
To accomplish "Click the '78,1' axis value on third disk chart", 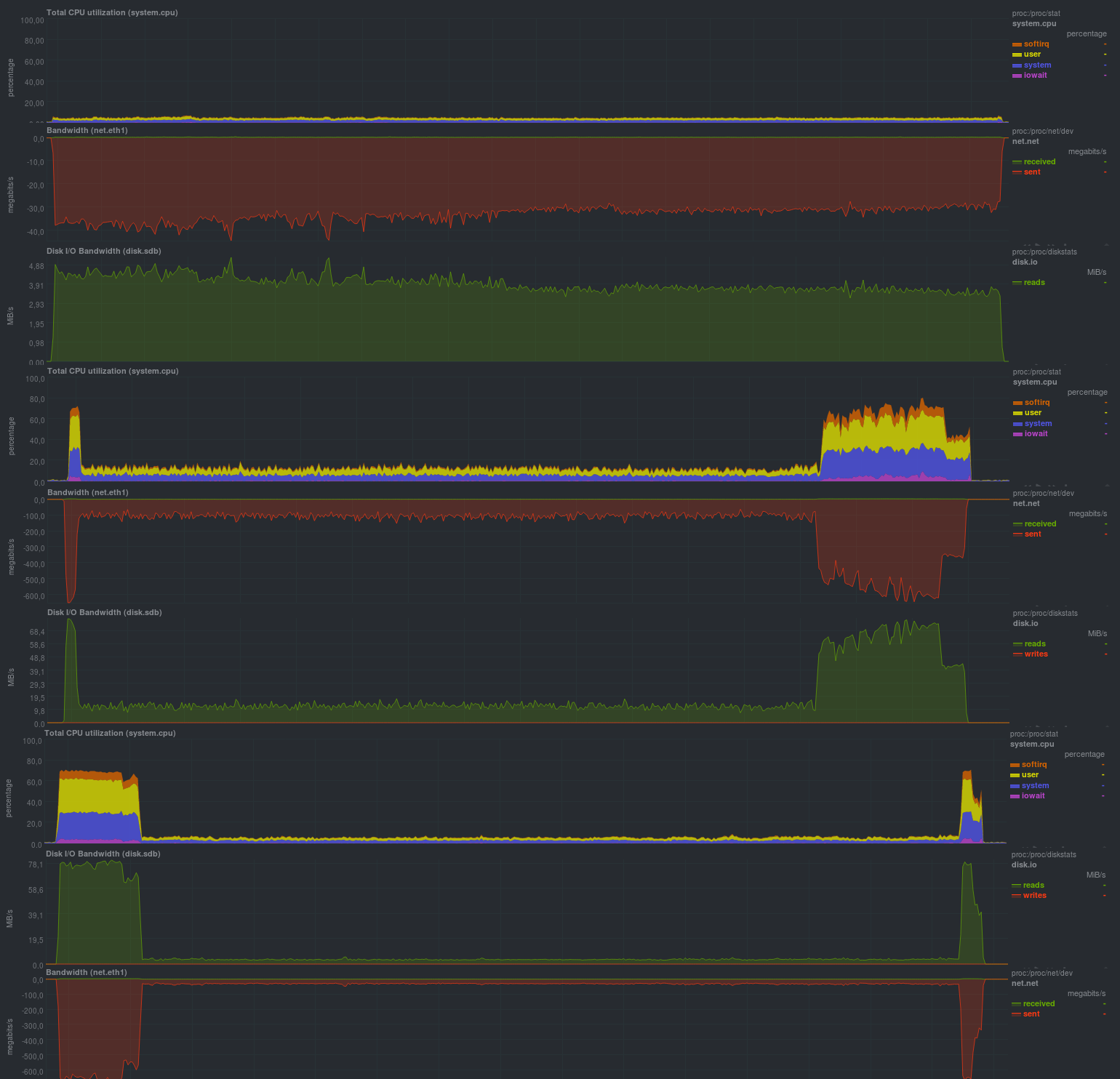I will coord(36,865).
